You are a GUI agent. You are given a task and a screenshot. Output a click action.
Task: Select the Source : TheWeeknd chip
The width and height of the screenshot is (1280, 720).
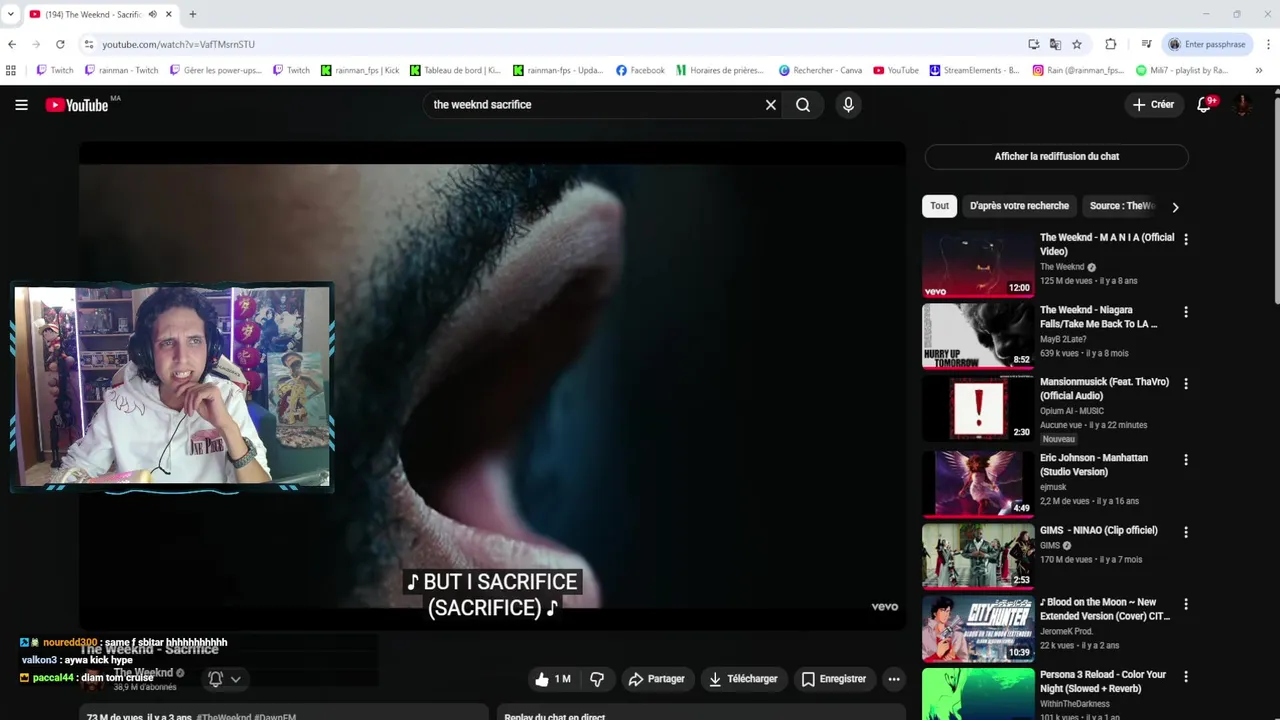(1121, 206)
